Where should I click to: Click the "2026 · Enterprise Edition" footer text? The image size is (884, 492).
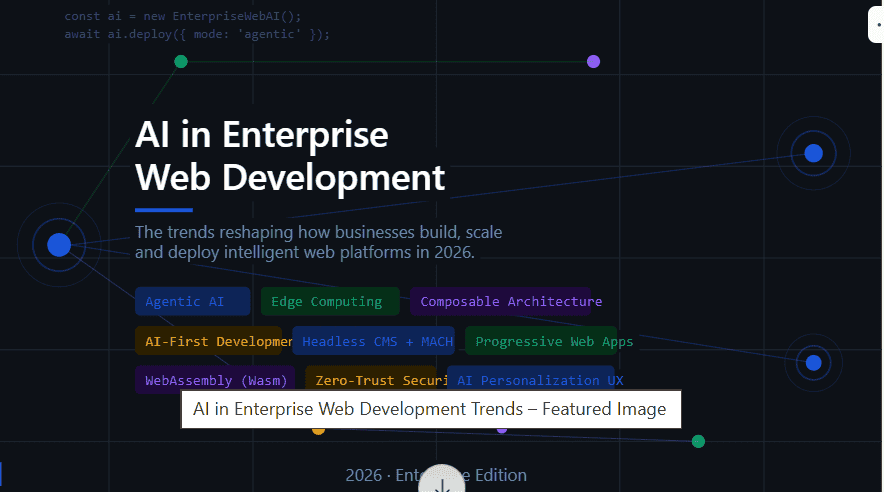pos(436,475)
